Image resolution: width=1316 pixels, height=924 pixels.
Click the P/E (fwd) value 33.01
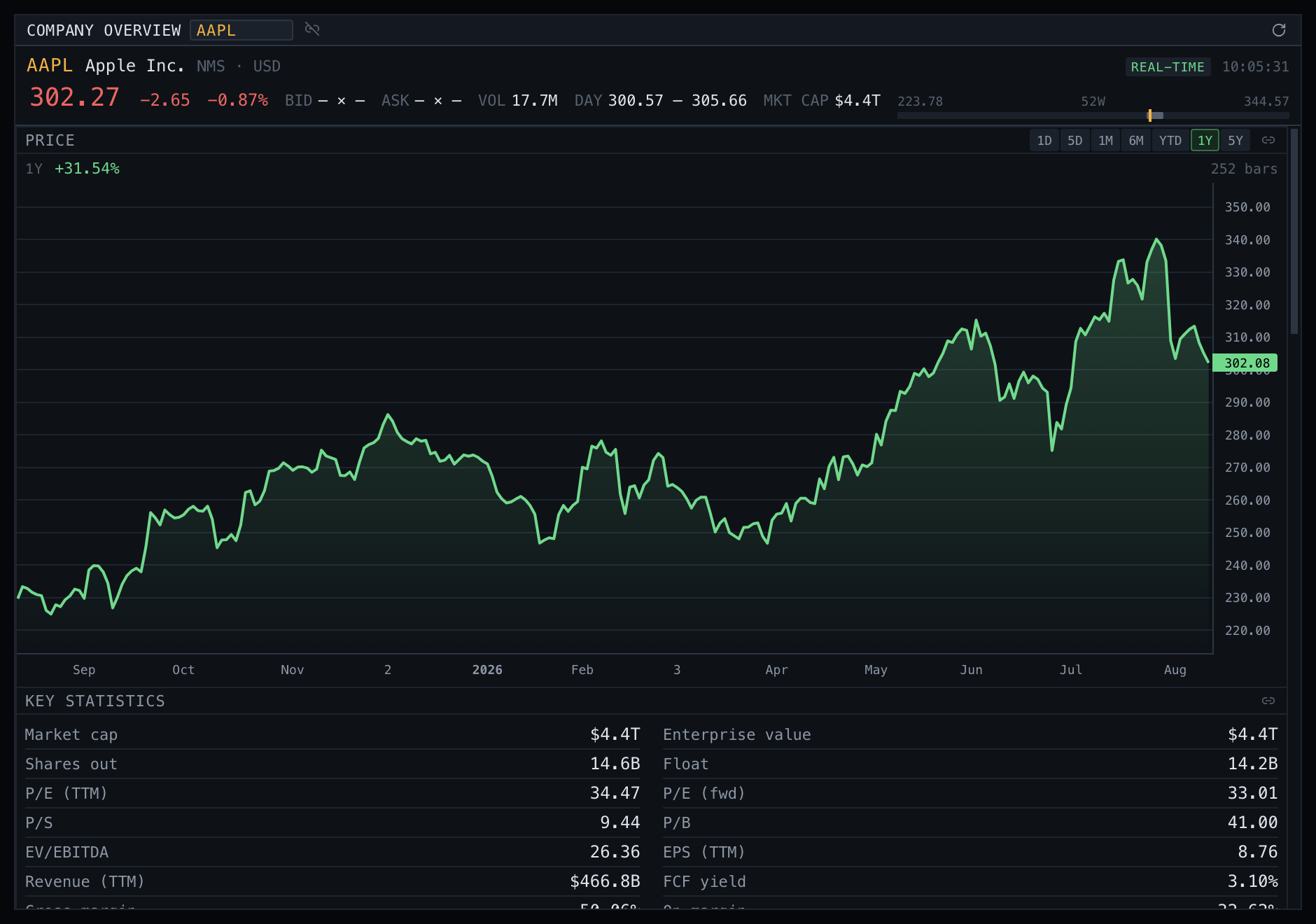(1252, 793)
